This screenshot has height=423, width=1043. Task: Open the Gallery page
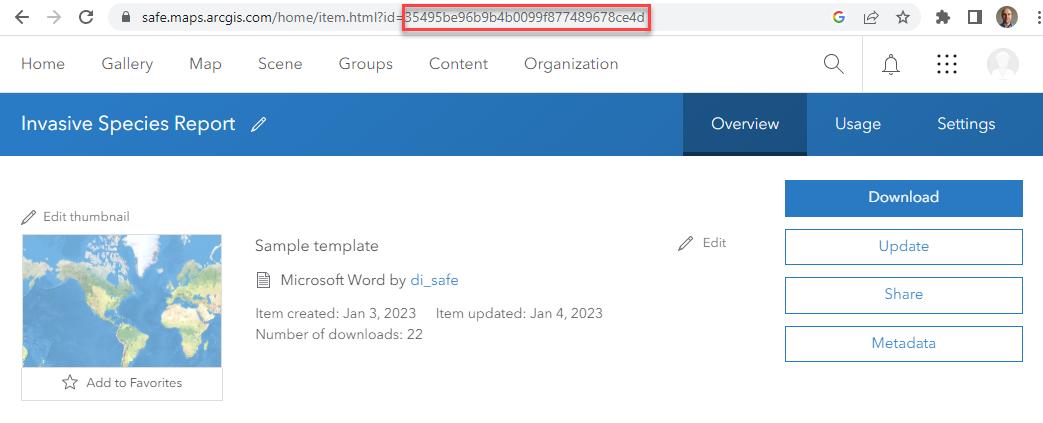coord(127,64)
